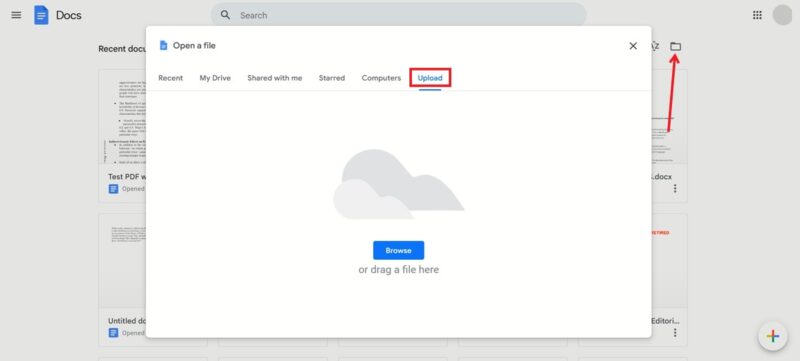The width and height of the screenshot is (800, 361).
Task: Click the Docs file icon beside Test PDF
Action: click(113, 189)
